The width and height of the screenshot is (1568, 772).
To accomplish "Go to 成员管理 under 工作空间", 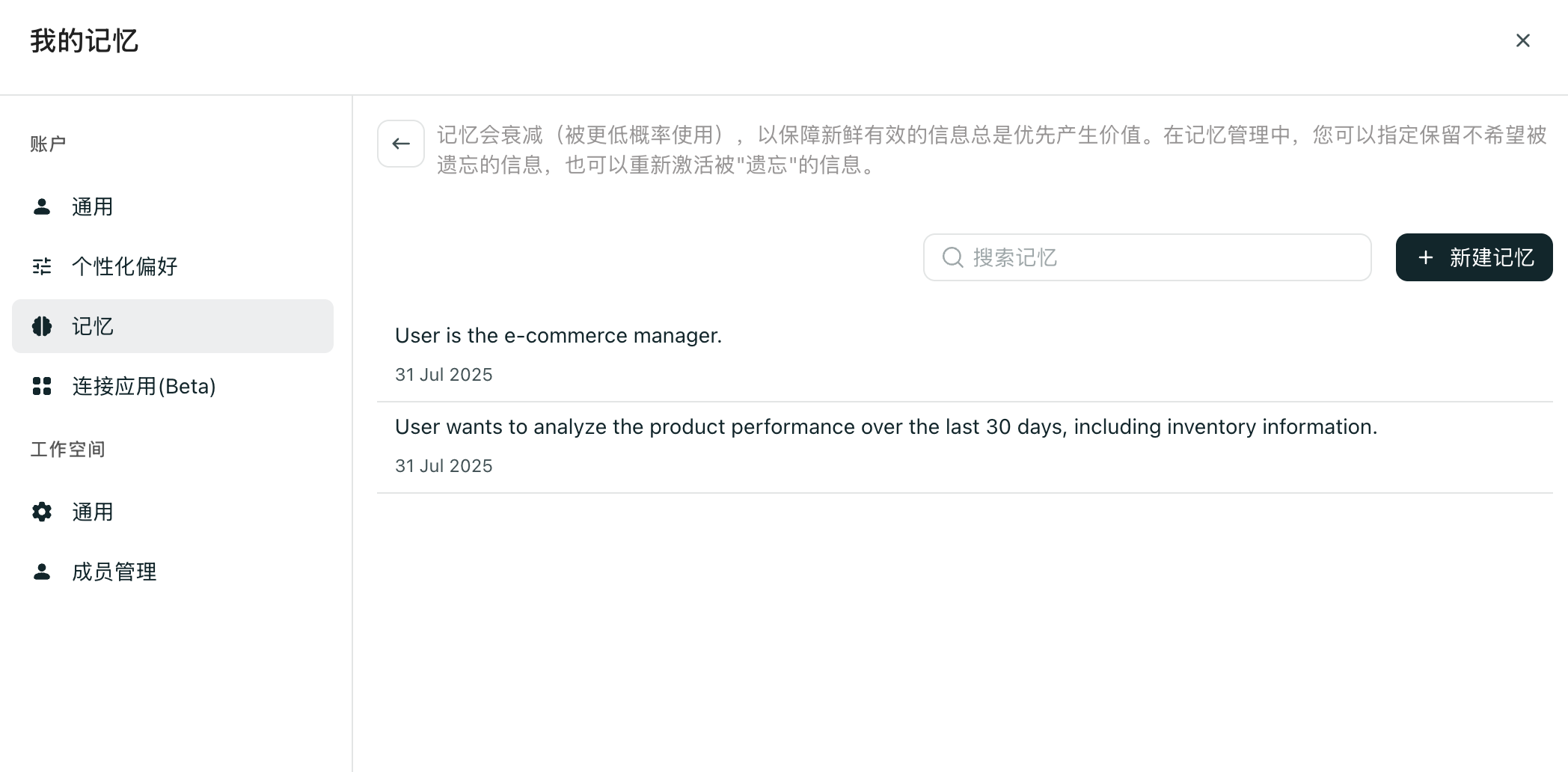I will [114, 572].
